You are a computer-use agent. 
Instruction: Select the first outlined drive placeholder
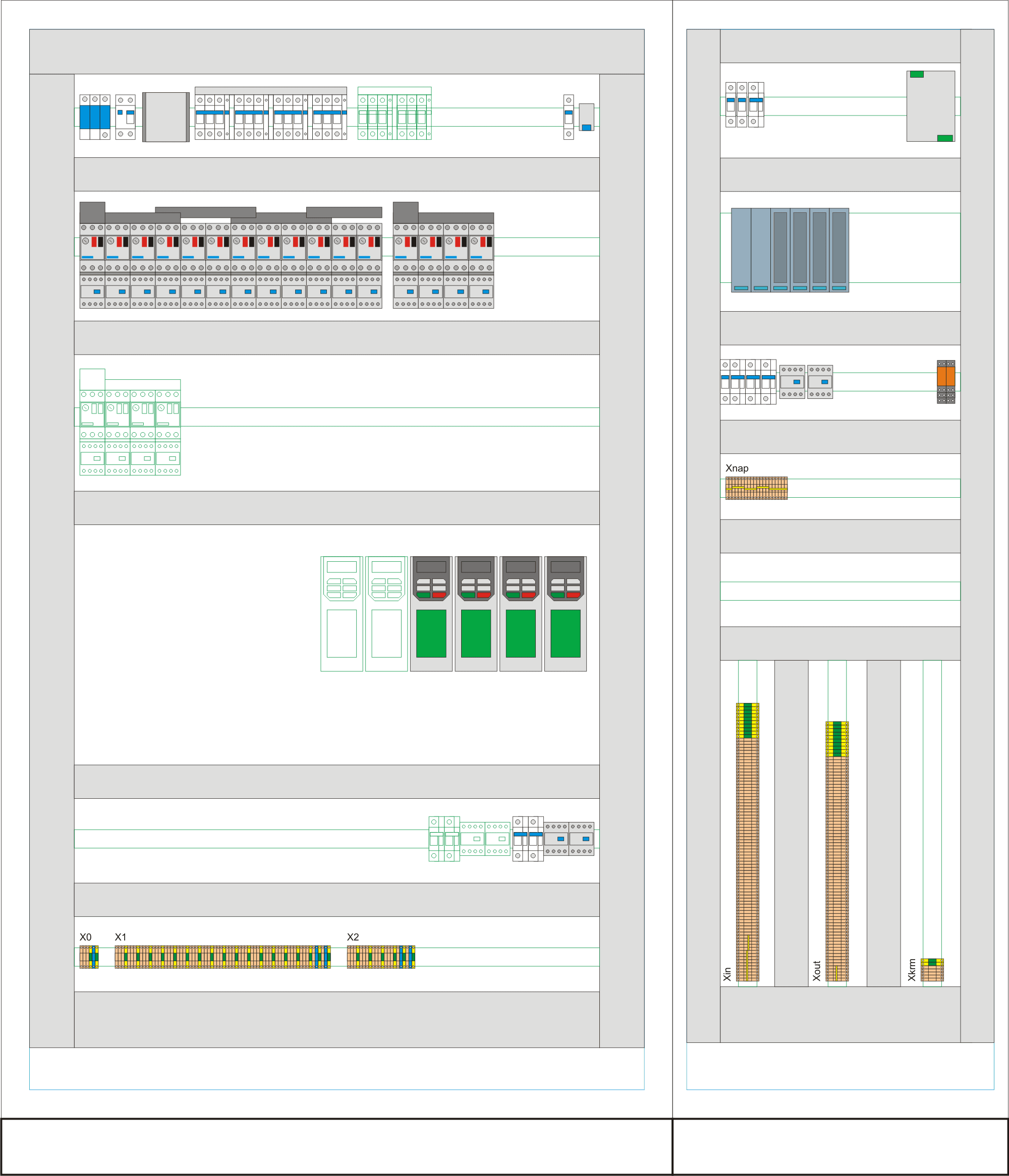point(341,614)
